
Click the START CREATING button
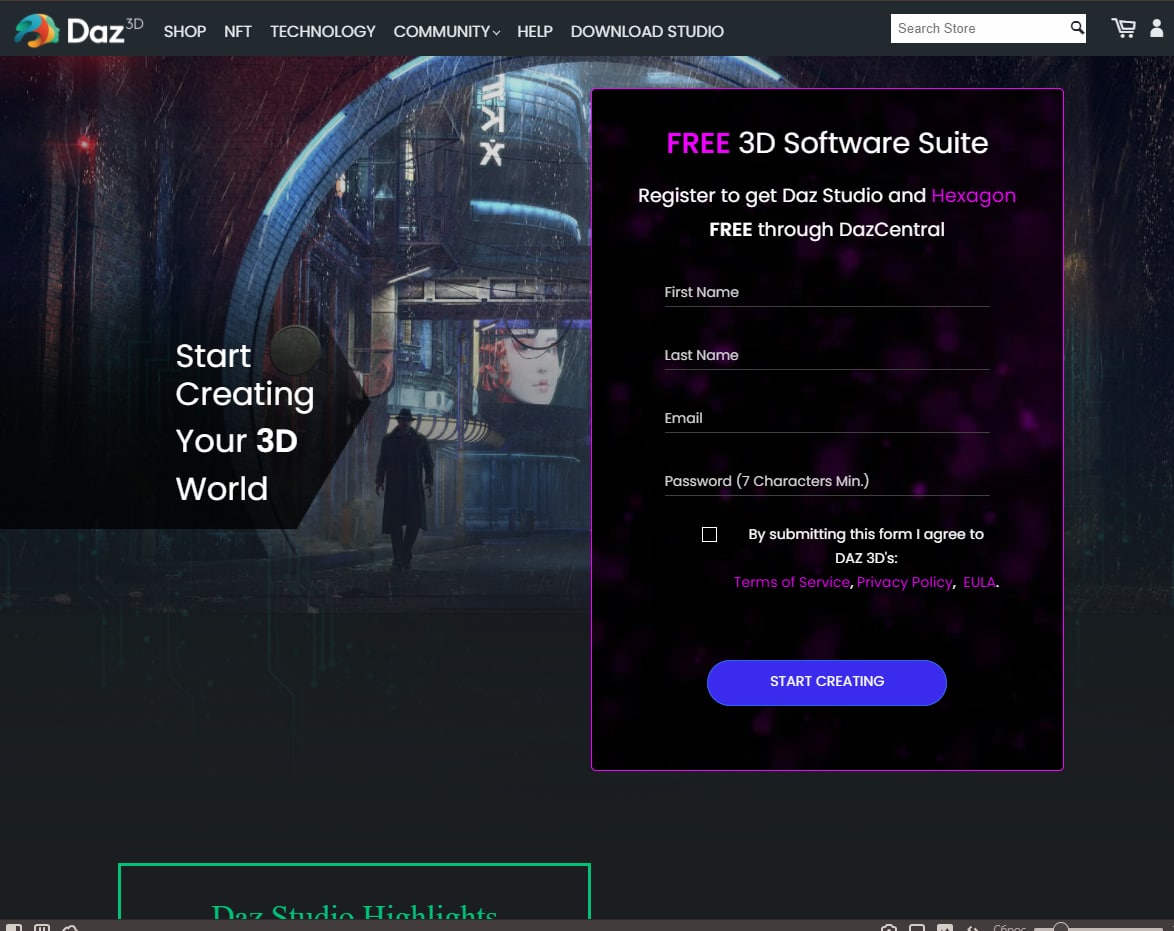[x=827, y=682]
